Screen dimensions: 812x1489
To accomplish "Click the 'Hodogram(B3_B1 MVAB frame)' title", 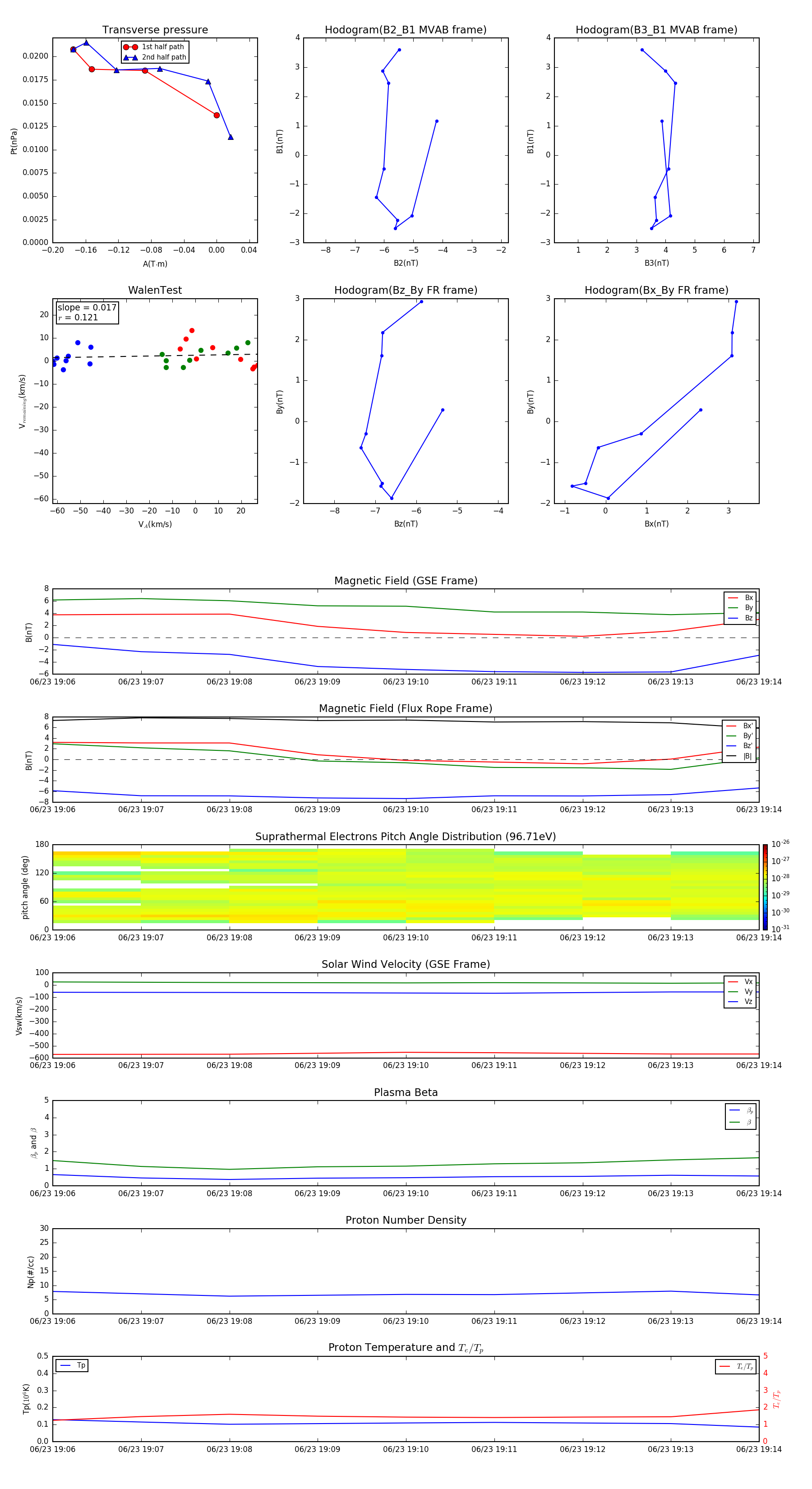I will 656,30.
